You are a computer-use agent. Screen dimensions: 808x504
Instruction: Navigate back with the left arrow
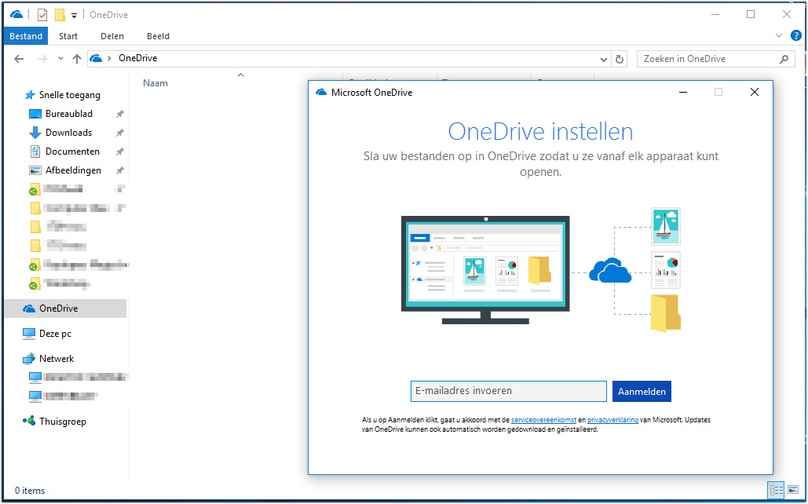click(19, 59)
